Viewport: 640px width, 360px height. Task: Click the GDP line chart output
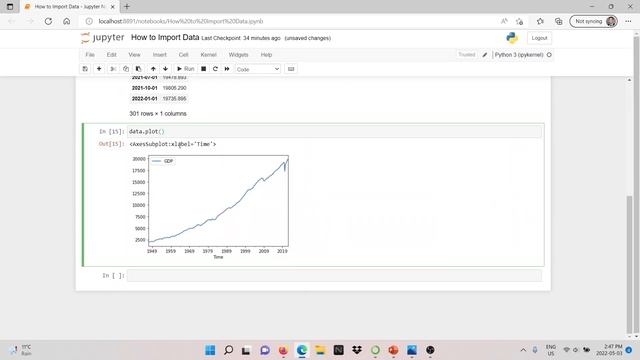point(211,207)
